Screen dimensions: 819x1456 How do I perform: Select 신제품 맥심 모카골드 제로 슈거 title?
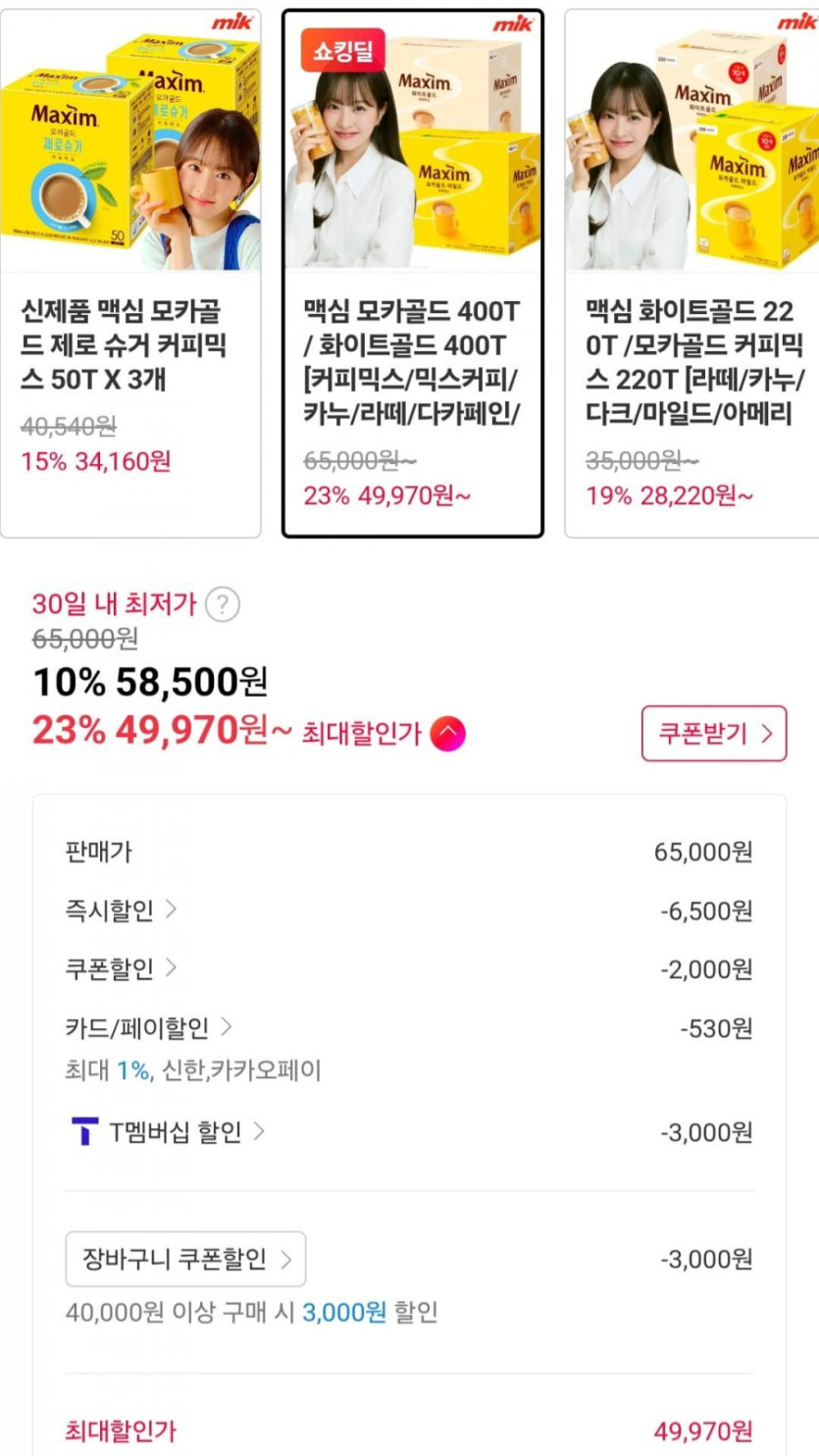125,345
